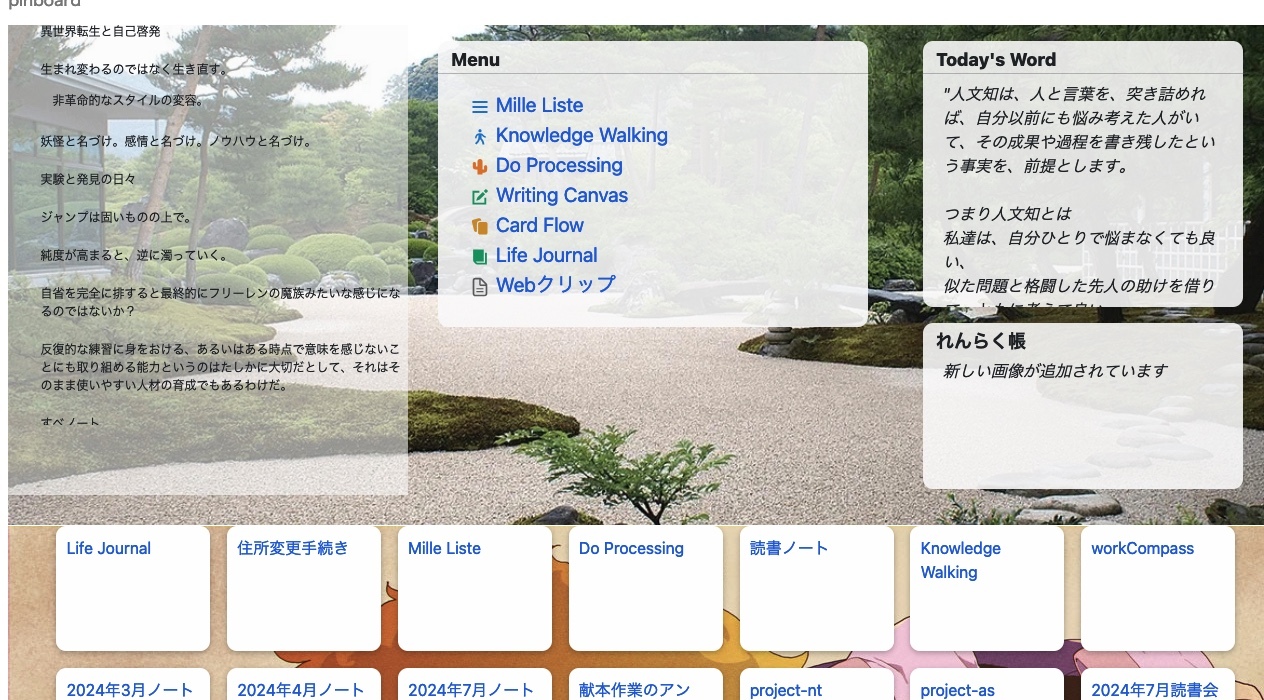Viewport: 1264px width, 700px height.
Task: Click the Today's Word heading
Action: point(996,60)
